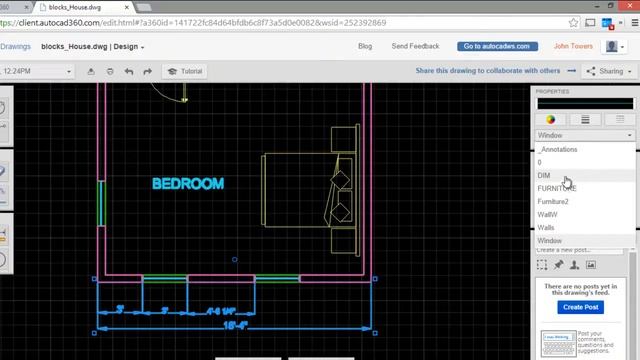This screenshot has width=640, height=360.
Task: Click the lower left dimension selection grip
Action: [94, 333]
